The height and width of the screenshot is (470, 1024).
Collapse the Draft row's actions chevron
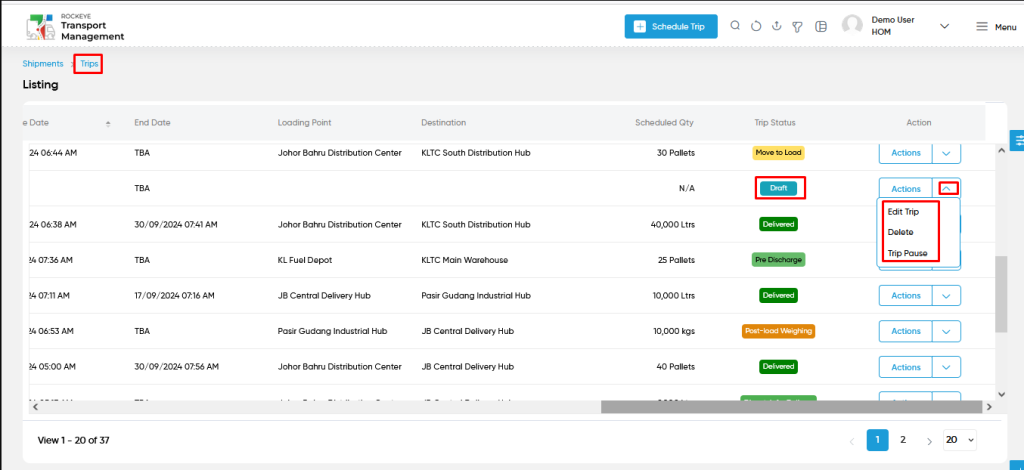(946, 189)
